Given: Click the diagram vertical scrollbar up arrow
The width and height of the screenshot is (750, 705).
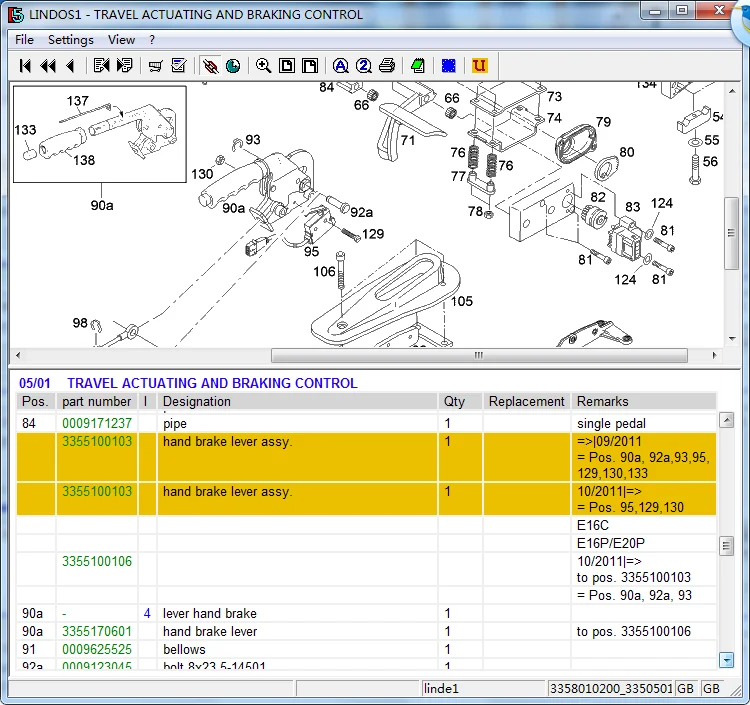Looking at the screenshot, I should pyautogui.click(x=732, y=91).
